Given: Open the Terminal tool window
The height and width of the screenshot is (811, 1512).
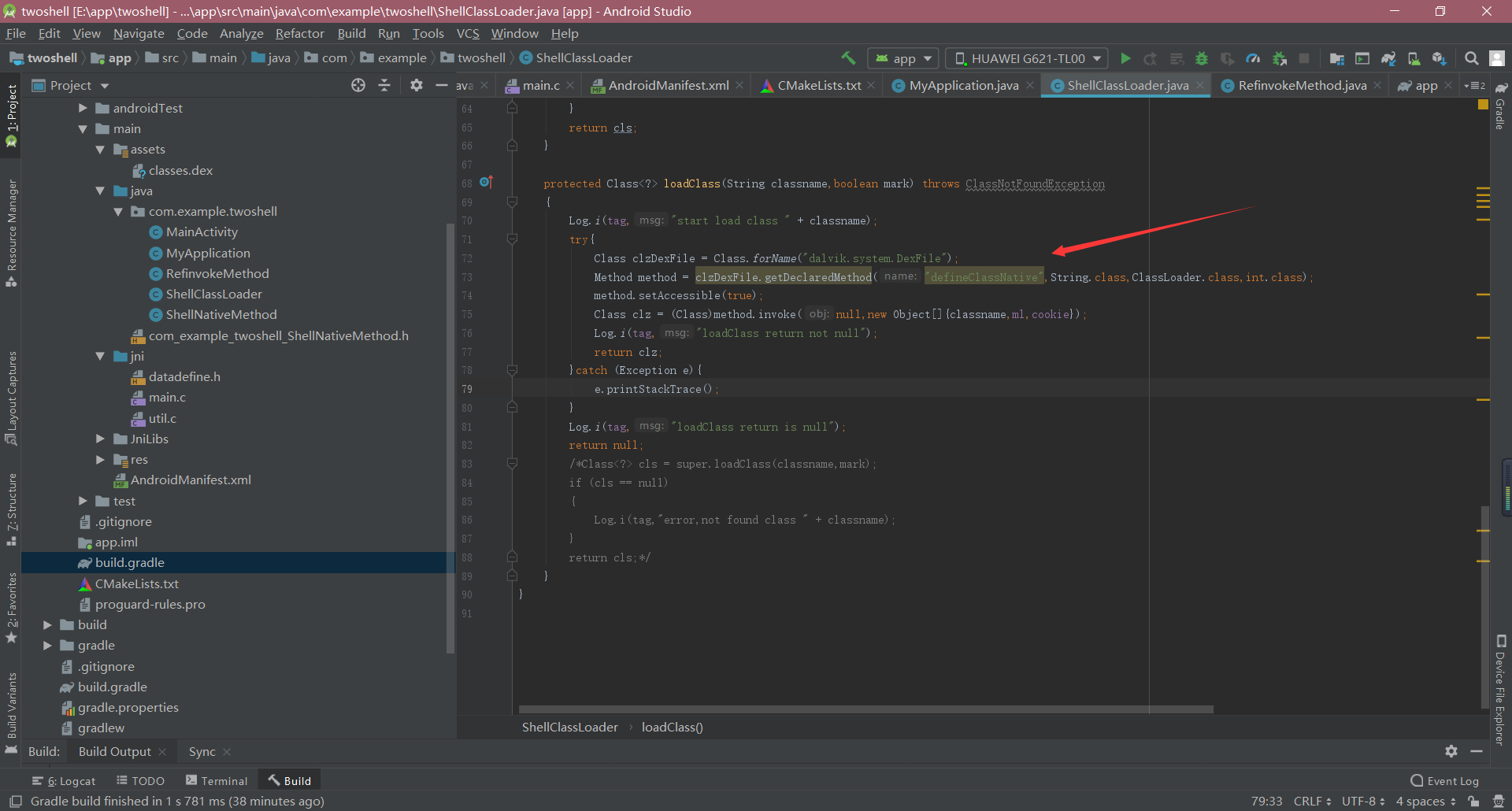Looking at the screenshot, I should (217, 780).
